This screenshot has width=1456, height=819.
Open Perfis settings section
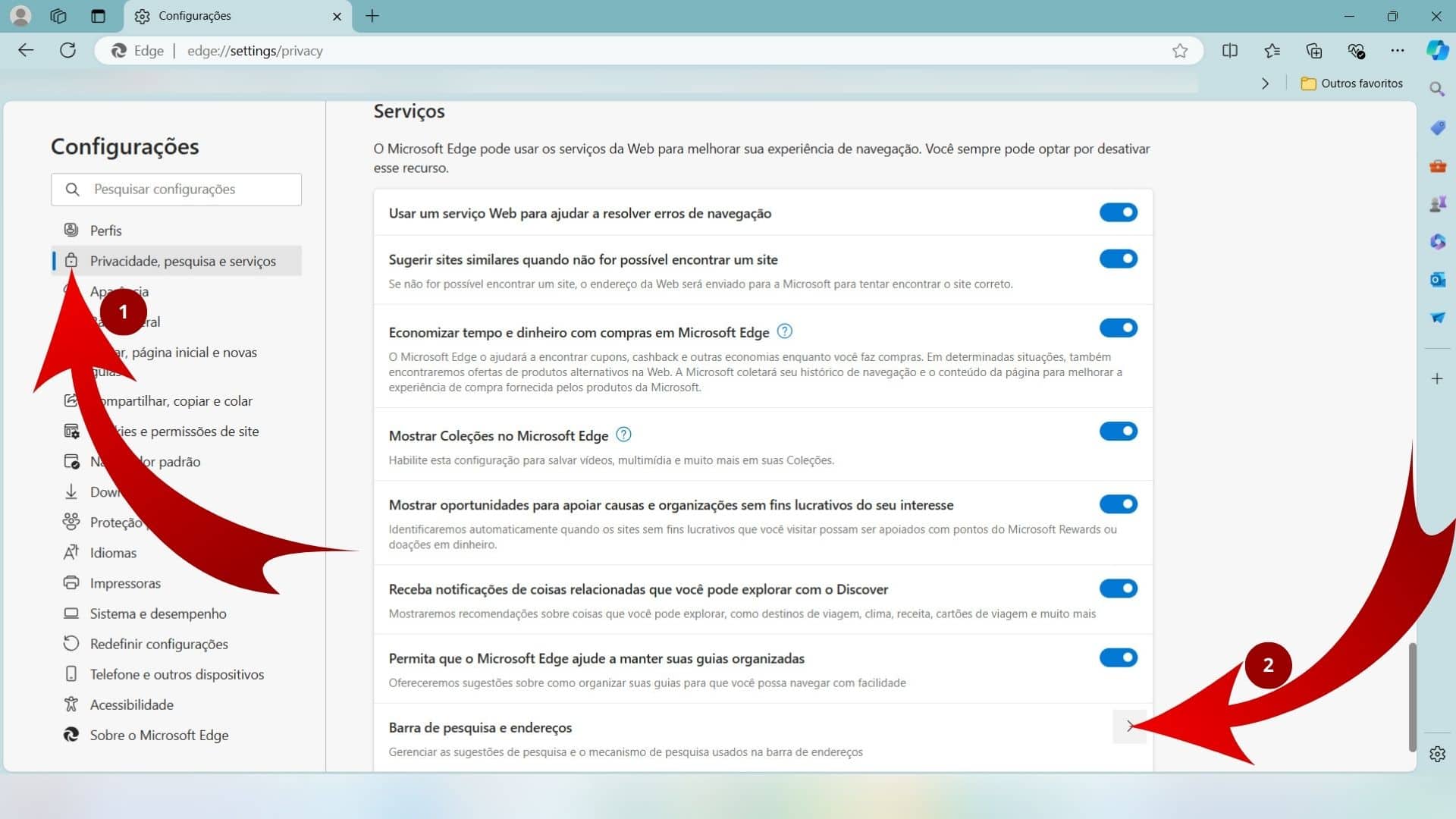(x=176, y=231)
